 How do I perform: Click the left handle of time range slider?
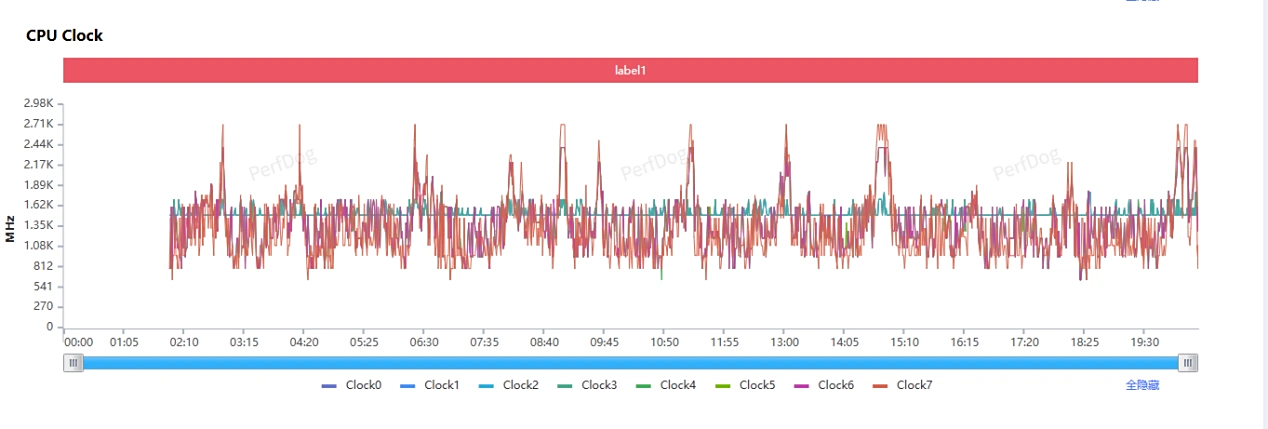(74, 363)
